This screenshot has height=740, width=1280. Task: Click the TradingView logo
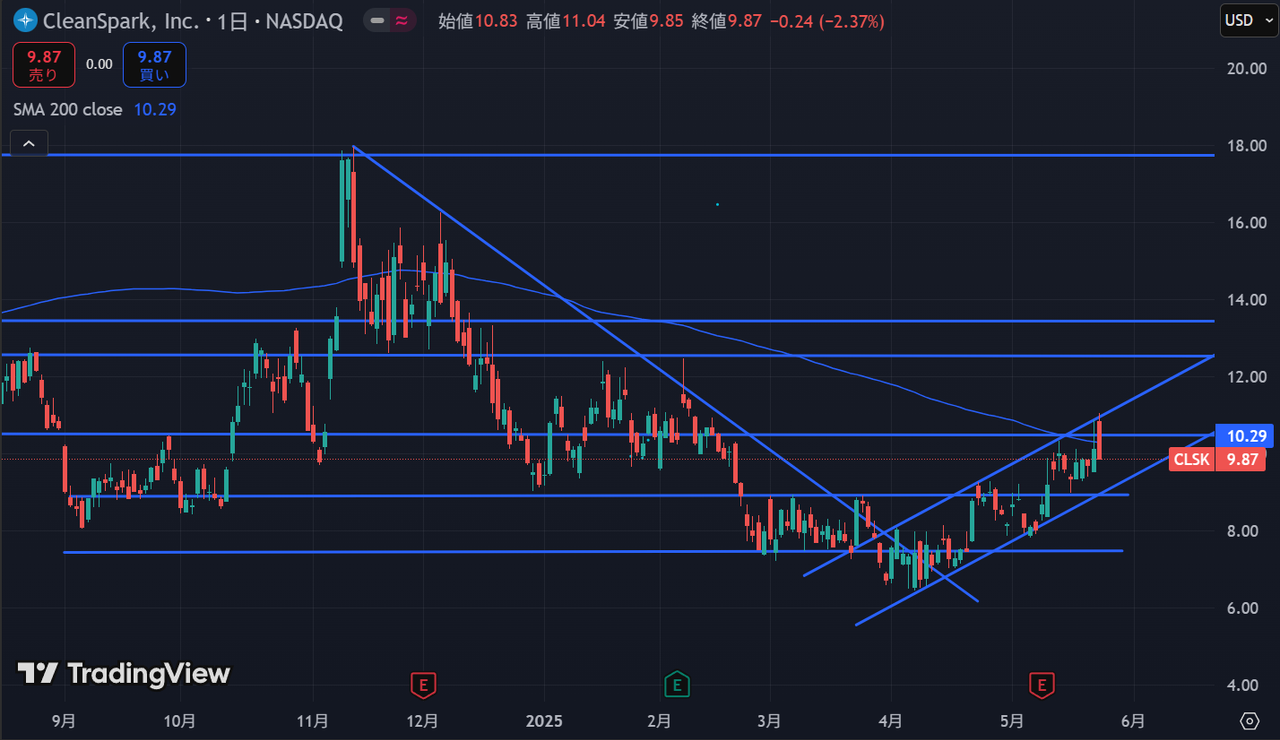[x=124, y=673]
